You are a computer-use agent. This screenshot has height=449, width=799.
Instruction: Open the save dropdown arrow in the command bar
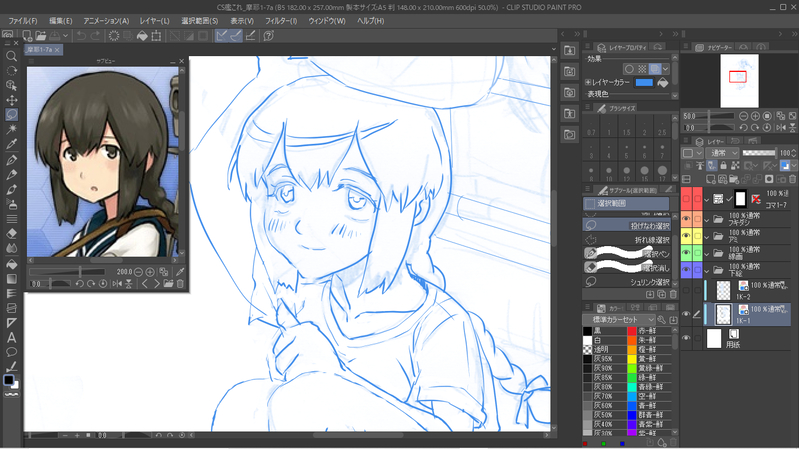coord(65,36)
